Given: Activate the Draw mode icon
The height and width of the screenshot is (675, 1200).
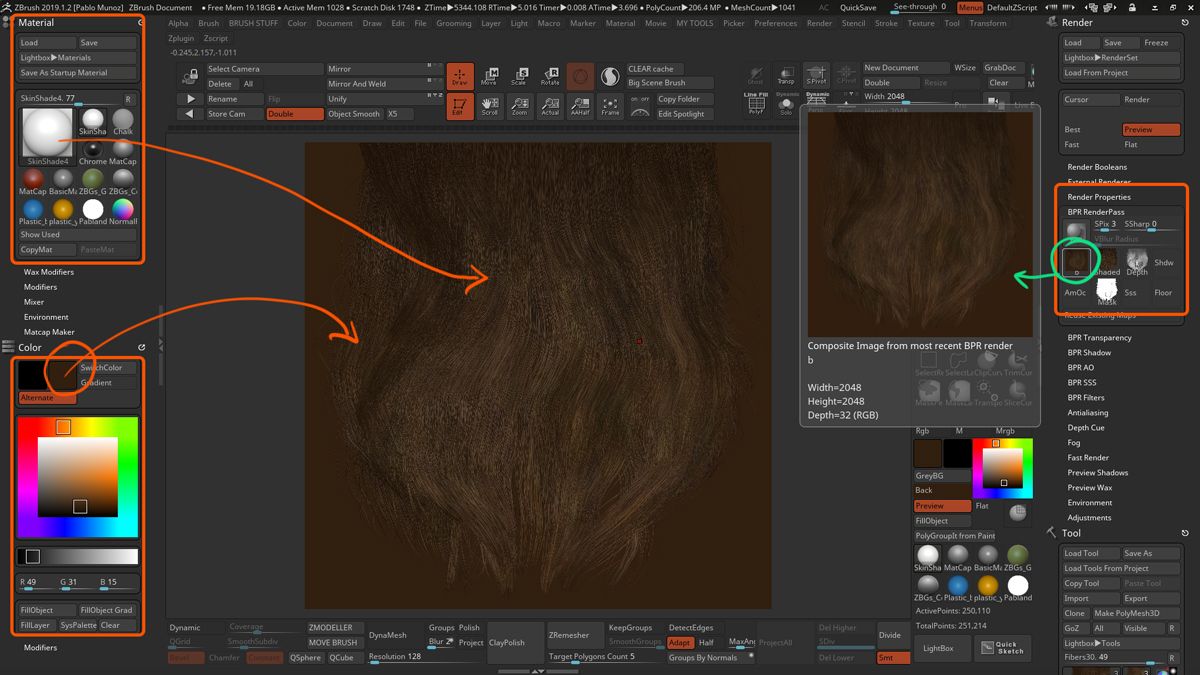Looking at the screenshot, I should [x=460, y=76].
